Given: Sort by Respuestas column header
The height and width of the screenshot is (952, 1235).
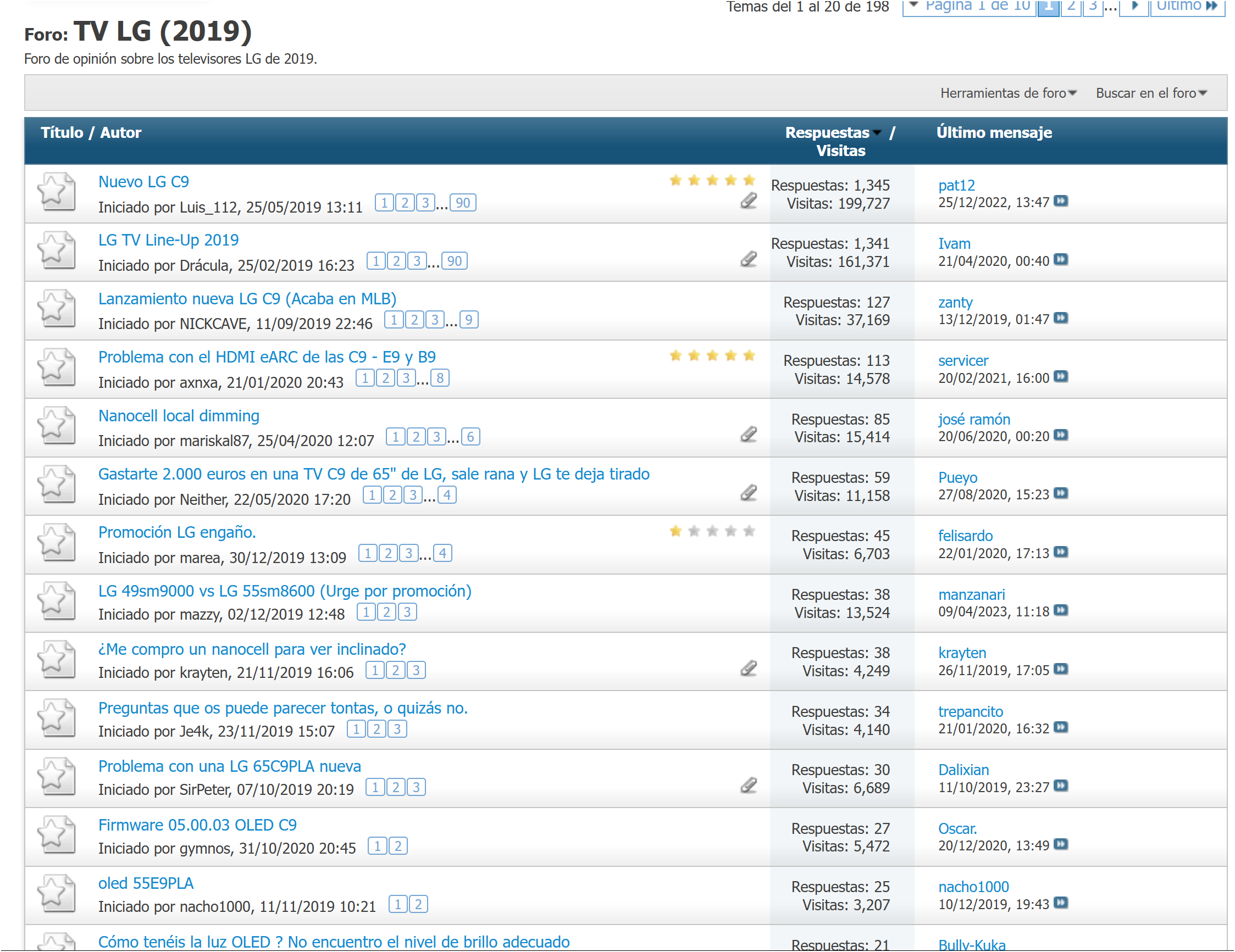Looking at the screenshot, I should coord(828,133).
